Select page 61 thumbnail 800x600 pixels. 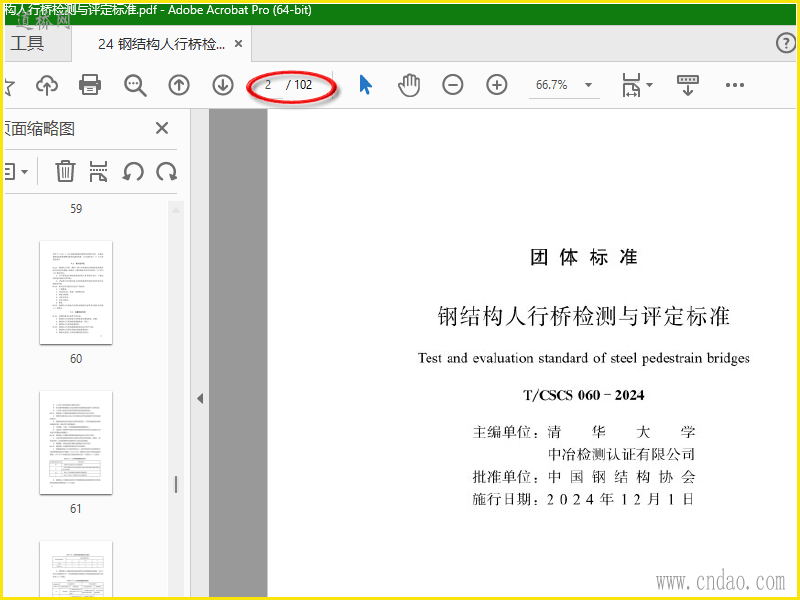[x=76, y=442]
